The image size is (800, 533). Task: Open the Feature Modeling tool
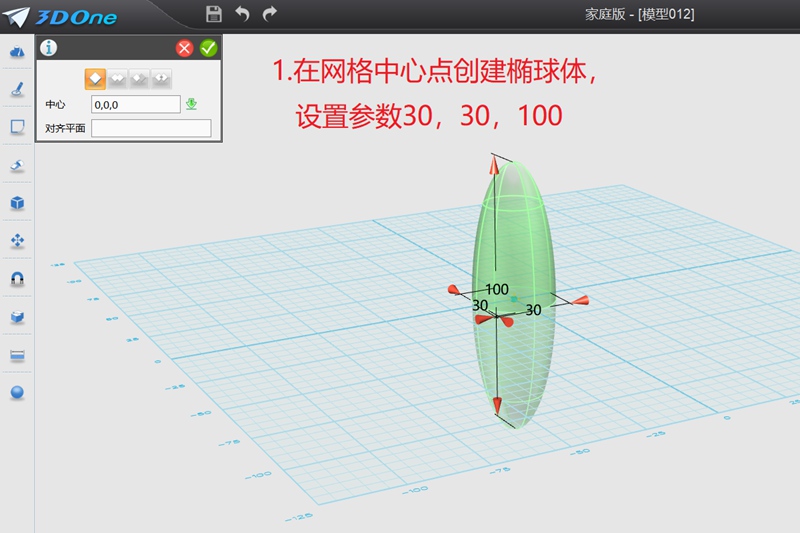pyautogui.click(x=17, y=165)
